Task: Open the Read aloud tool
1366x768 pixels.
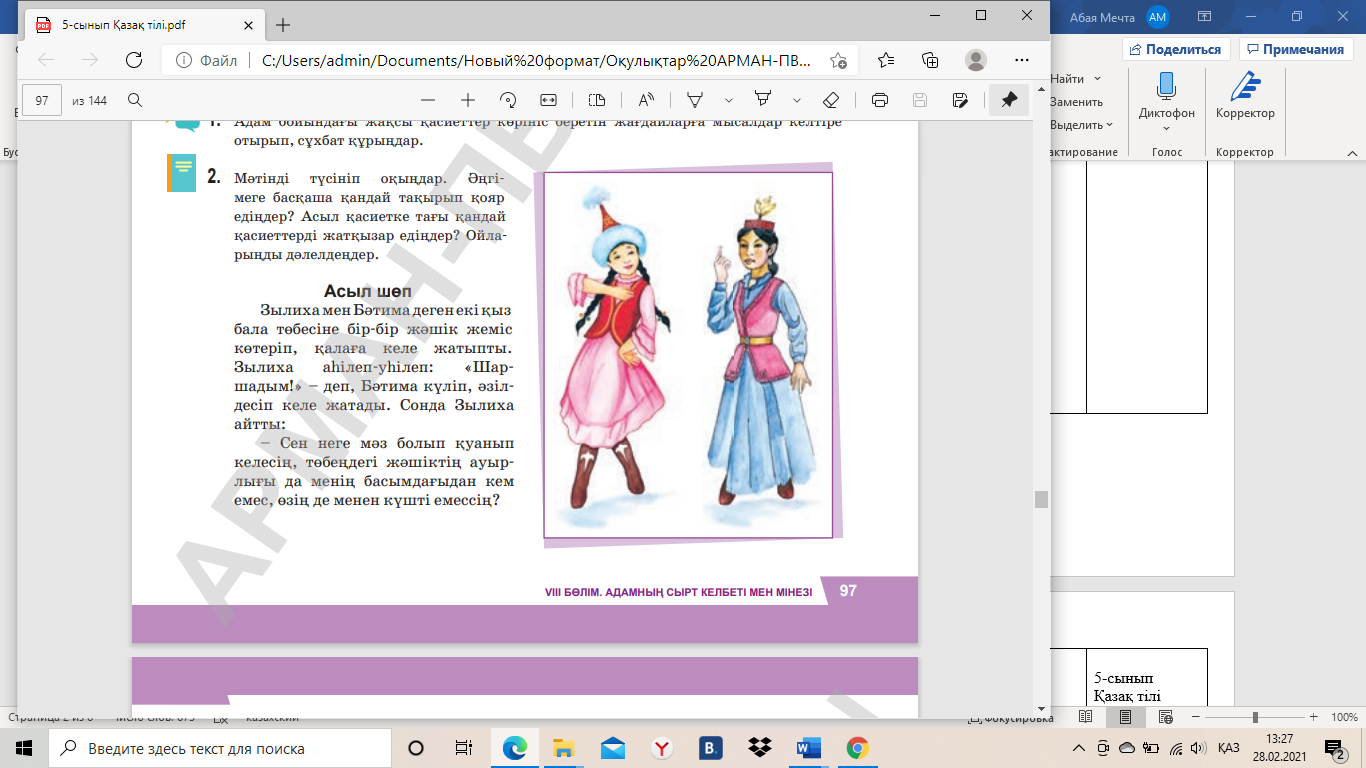Action: [x=645, y=100]
